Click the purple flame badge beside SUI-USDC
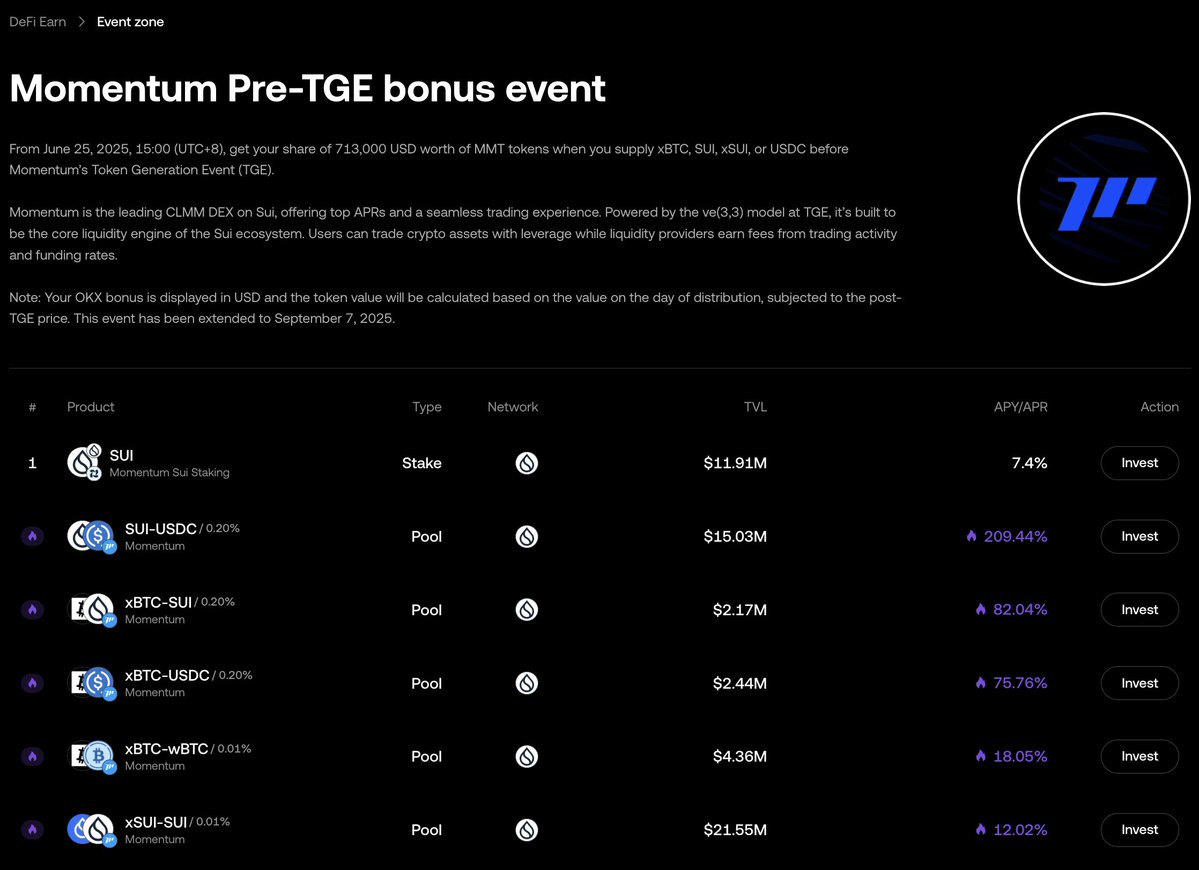 point(32,536)
